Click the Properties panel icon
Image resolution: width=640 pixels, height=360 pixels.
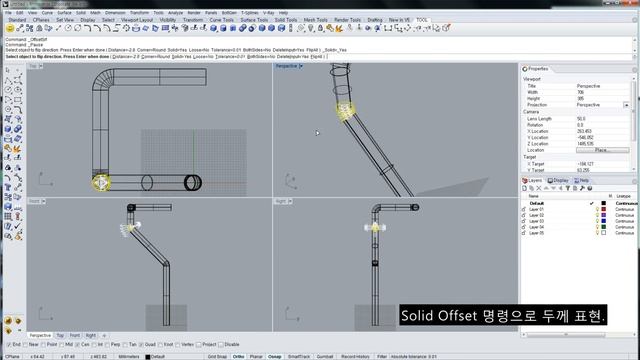click(525, 69)
